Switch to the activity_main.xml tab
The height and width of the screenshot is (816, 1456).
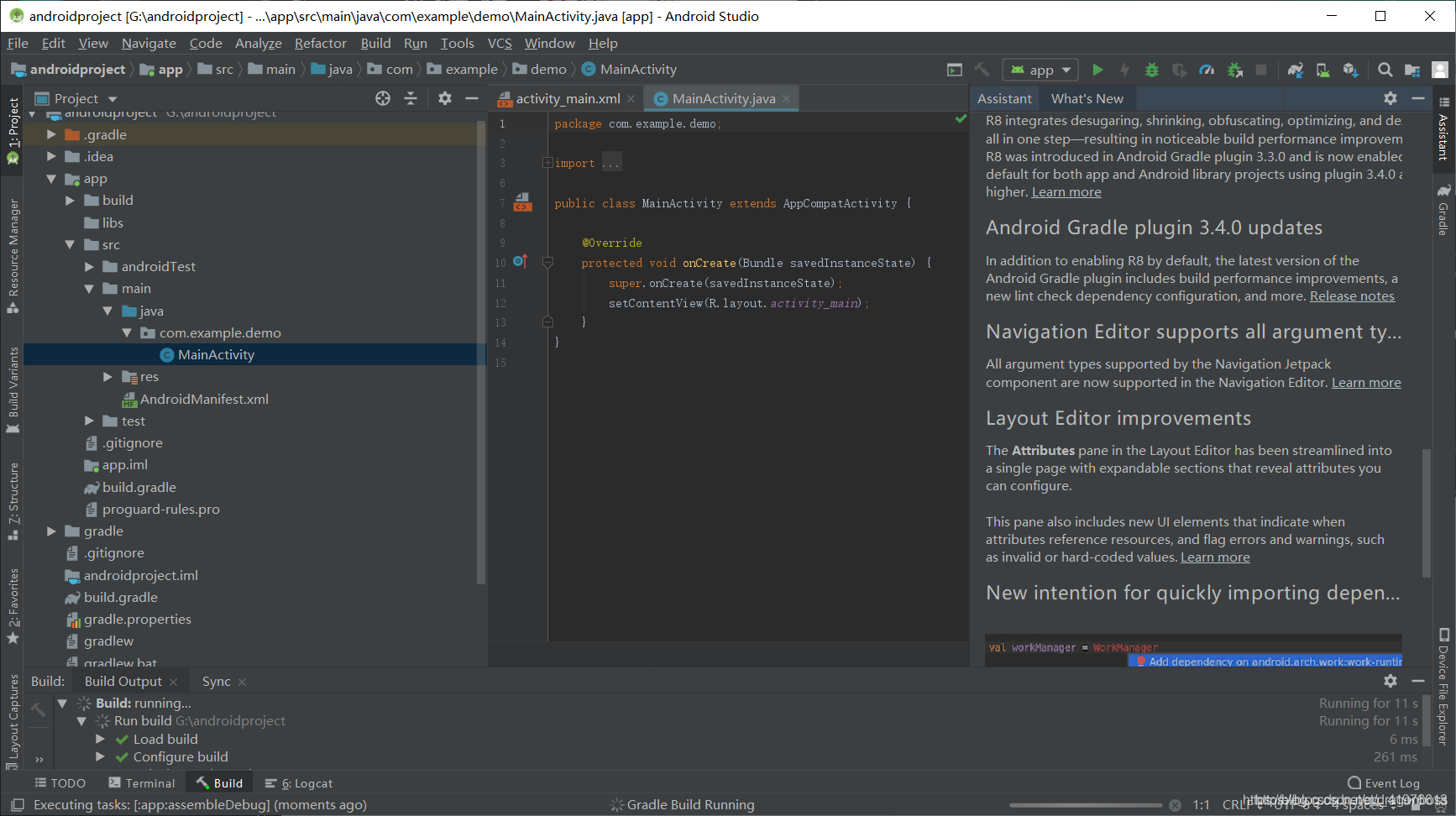568,98
